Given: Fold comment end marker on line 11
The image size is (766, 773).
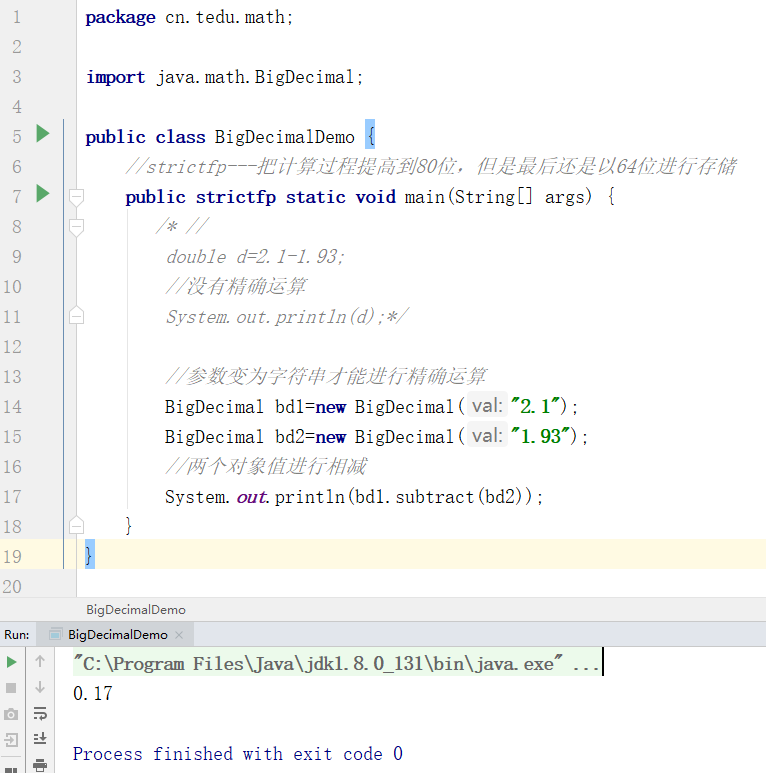Looking at the screenshot, I should pyautogui.click(x=76, y=316).
